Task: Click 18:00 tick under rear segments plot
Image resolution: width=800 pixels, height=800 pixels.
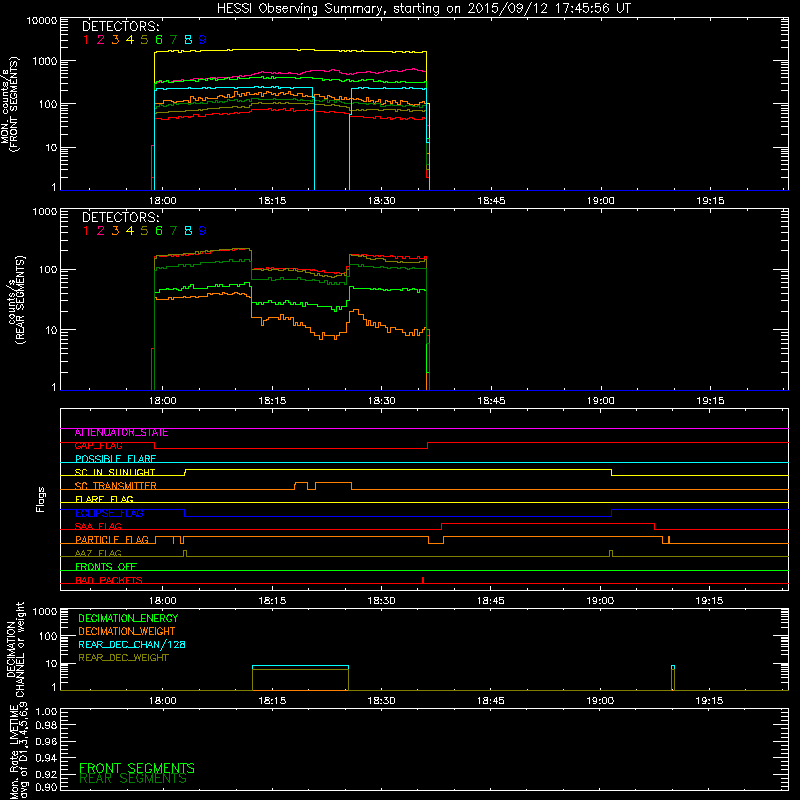Action: click(163, 401)
